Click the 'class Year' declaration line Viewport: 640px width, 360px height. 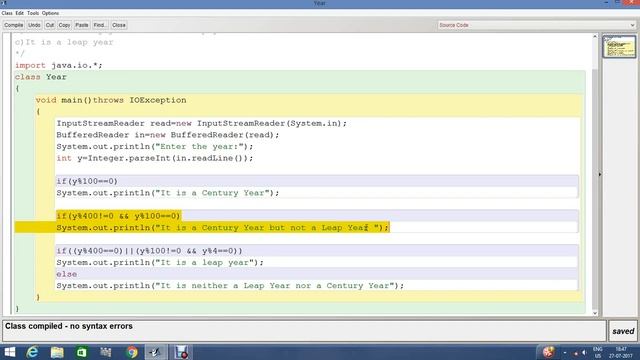[x=41, y=77]
